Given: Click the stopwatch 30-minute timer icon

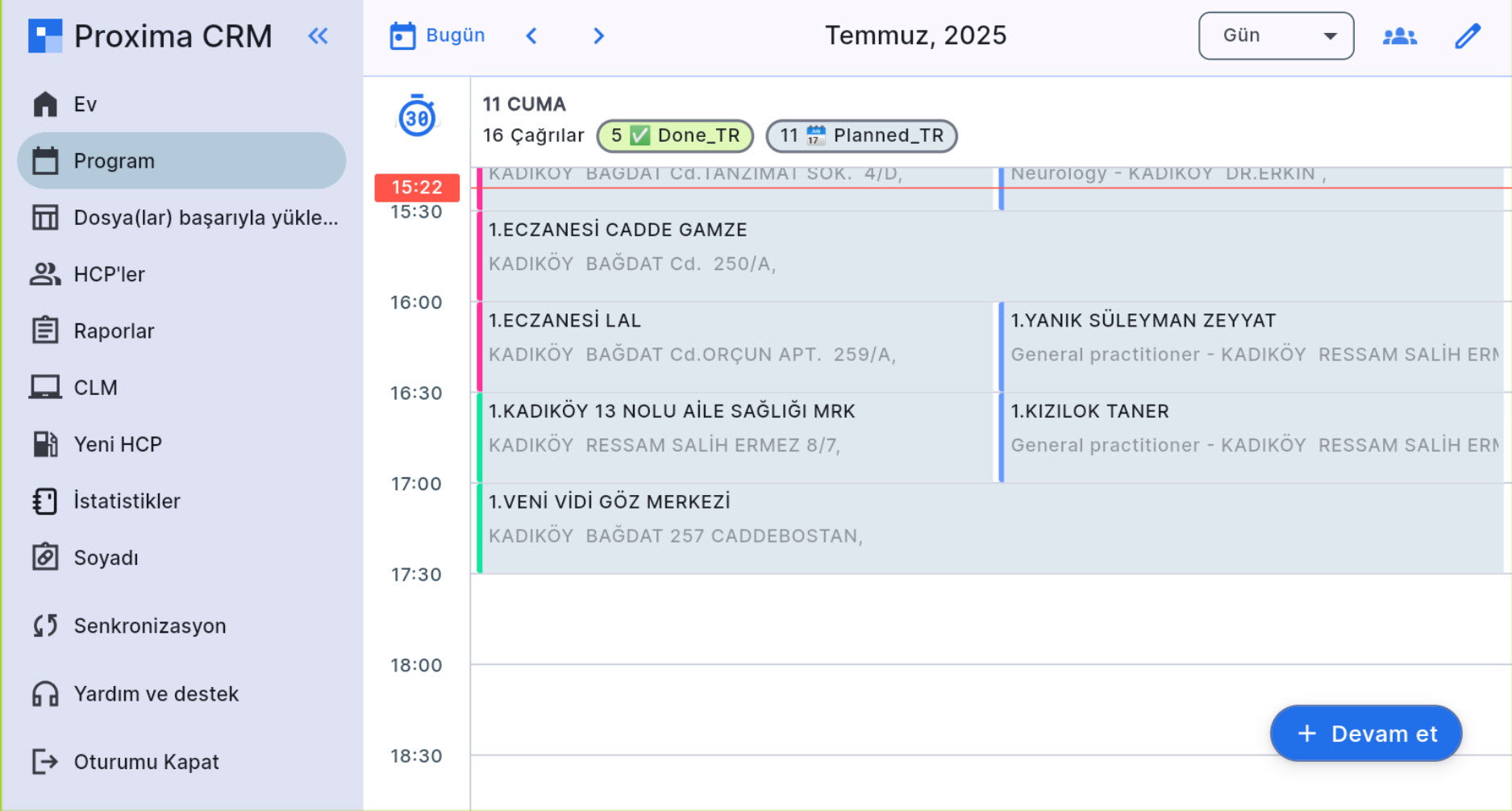Looking at the screenshot, I should tap(416, 116).
